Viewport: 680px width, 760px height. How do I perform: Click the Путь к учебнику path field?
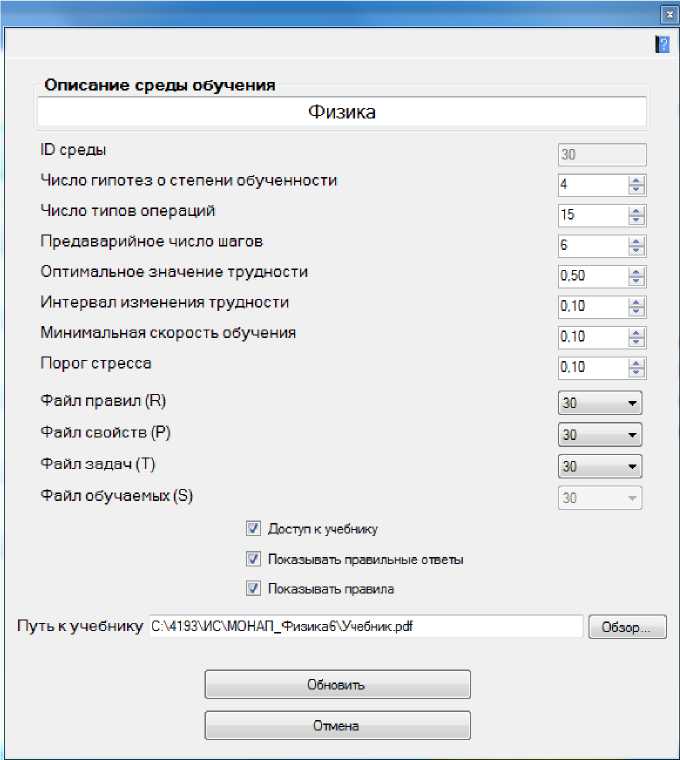(x=365, y=628)
